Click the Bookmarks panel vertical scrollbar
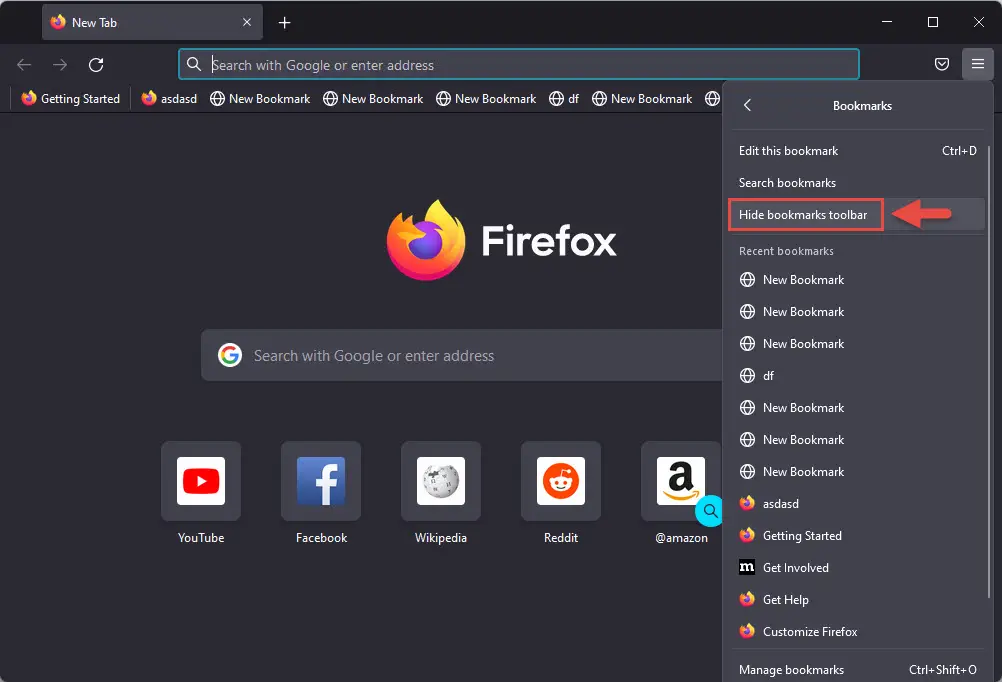The width and height of the screenshot is (1002, 682). pyautogui.click(x=989, y=372)
